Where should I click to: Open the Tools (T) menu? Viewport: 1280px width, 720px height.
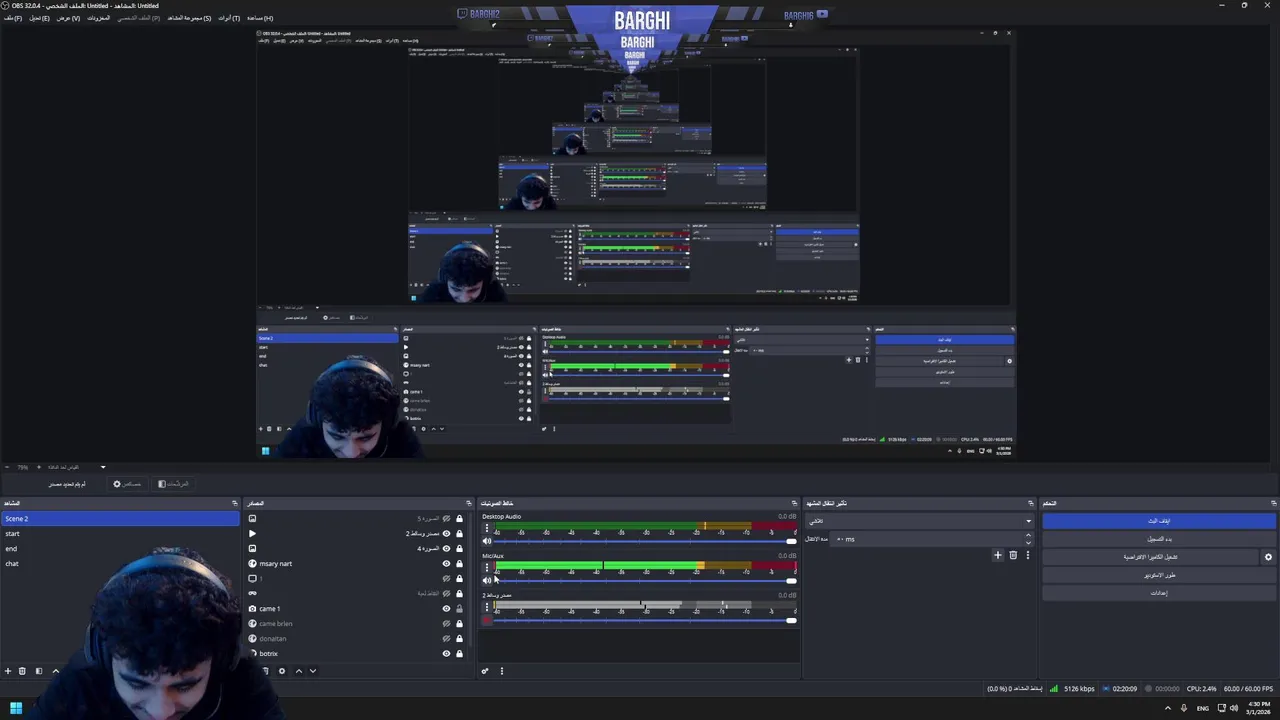tap(229, 18)
